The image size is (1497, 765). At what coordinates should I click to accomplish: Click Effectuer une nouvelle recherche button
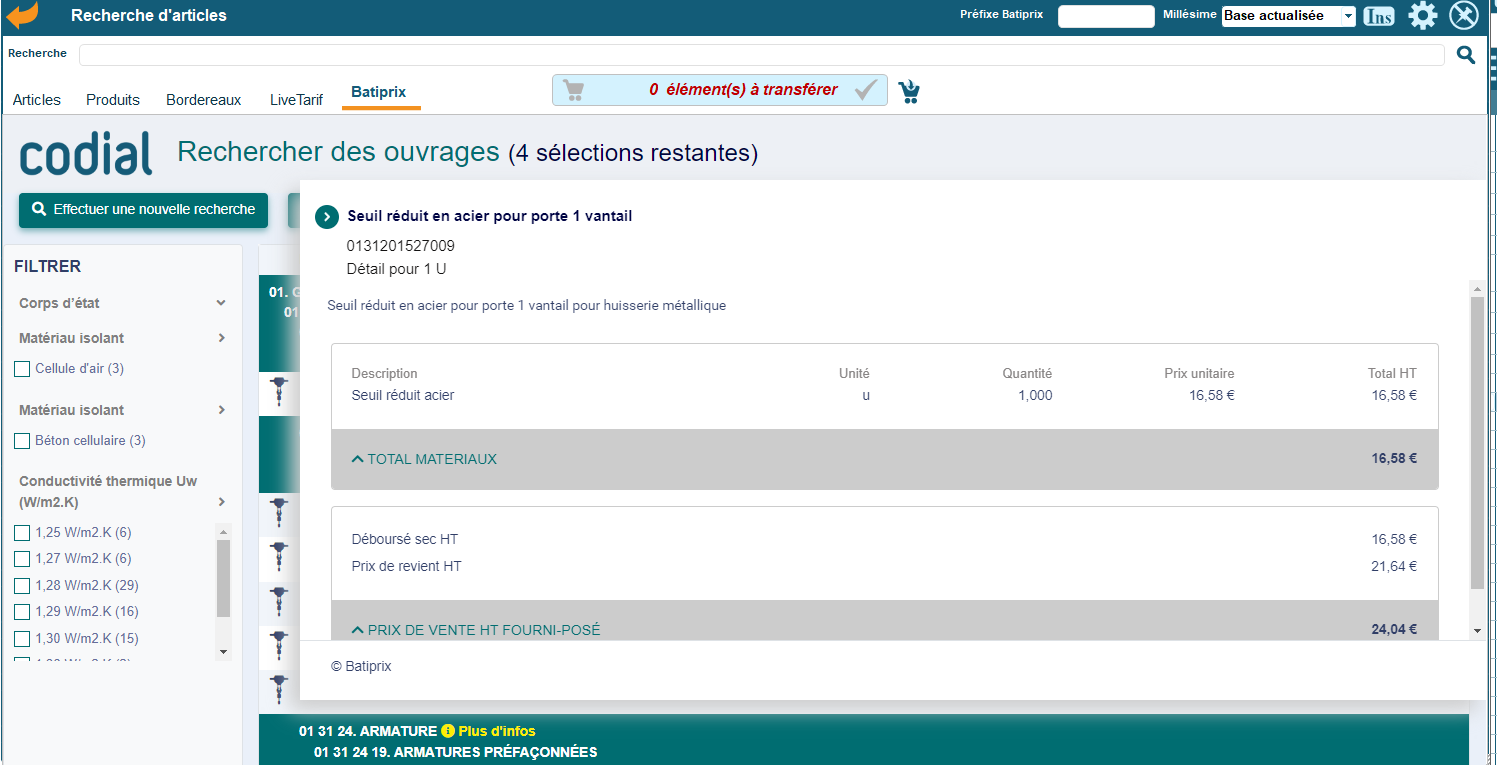click(x=143, y=210)
